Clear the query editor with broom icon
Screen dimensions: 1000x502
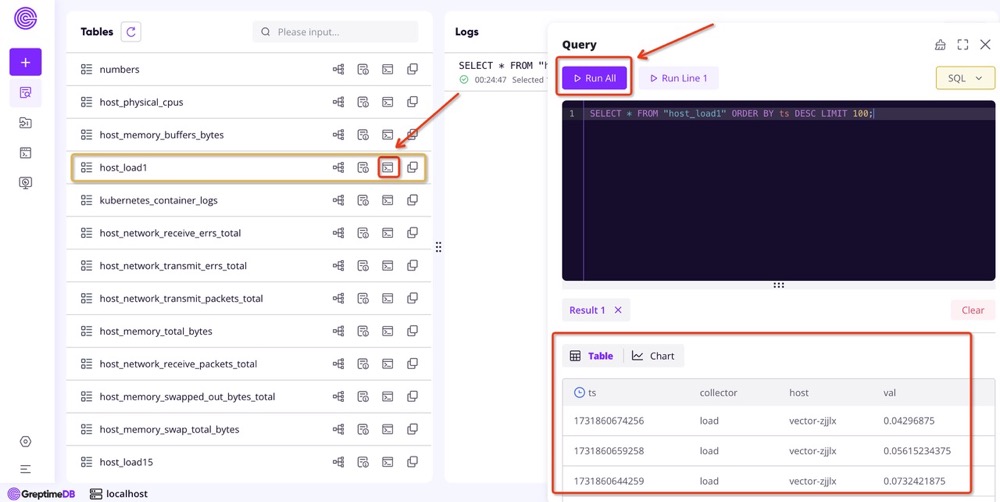point(940,45)
